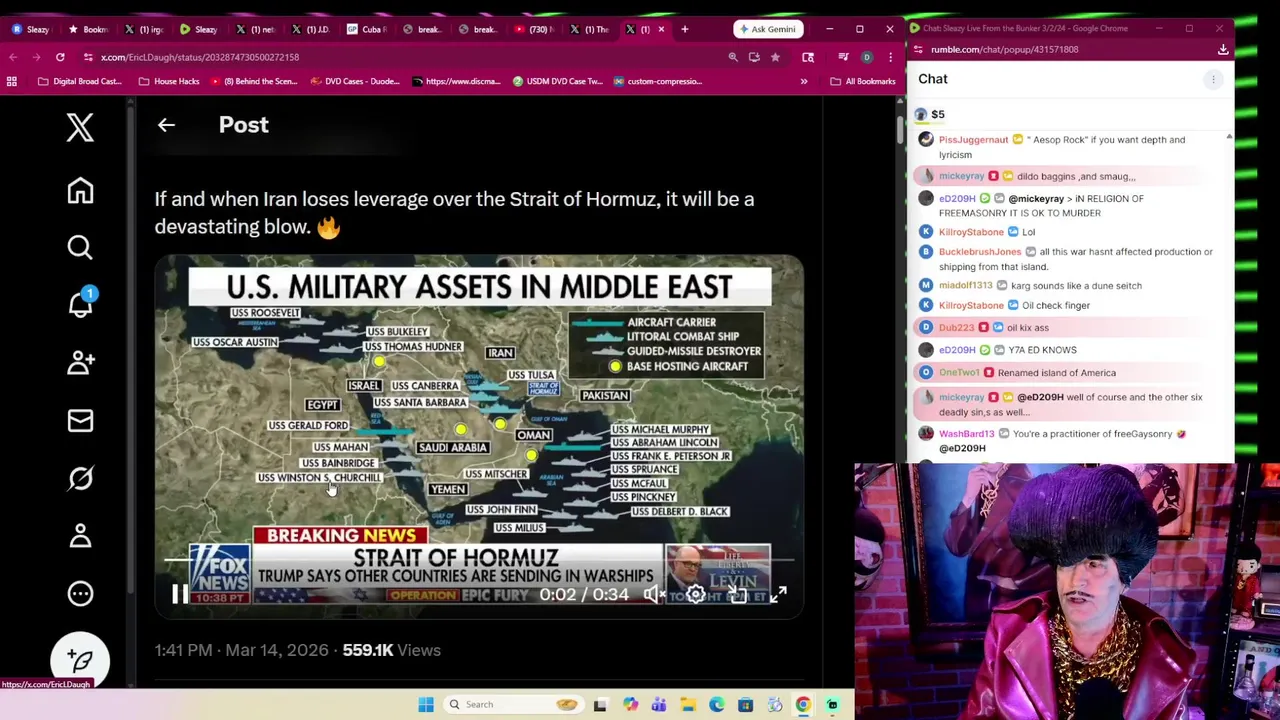1280x720 pixels.
Task: Toggle picture-in-picture on the video
Action: (737, 594)
